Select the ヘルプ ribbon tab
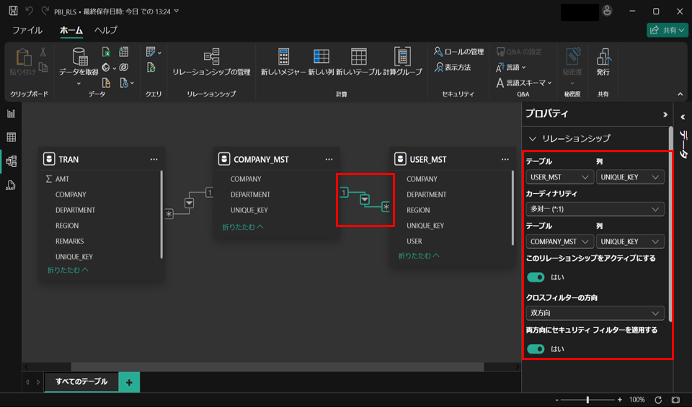This screenshot has width=692, height=407. (105, 31)
